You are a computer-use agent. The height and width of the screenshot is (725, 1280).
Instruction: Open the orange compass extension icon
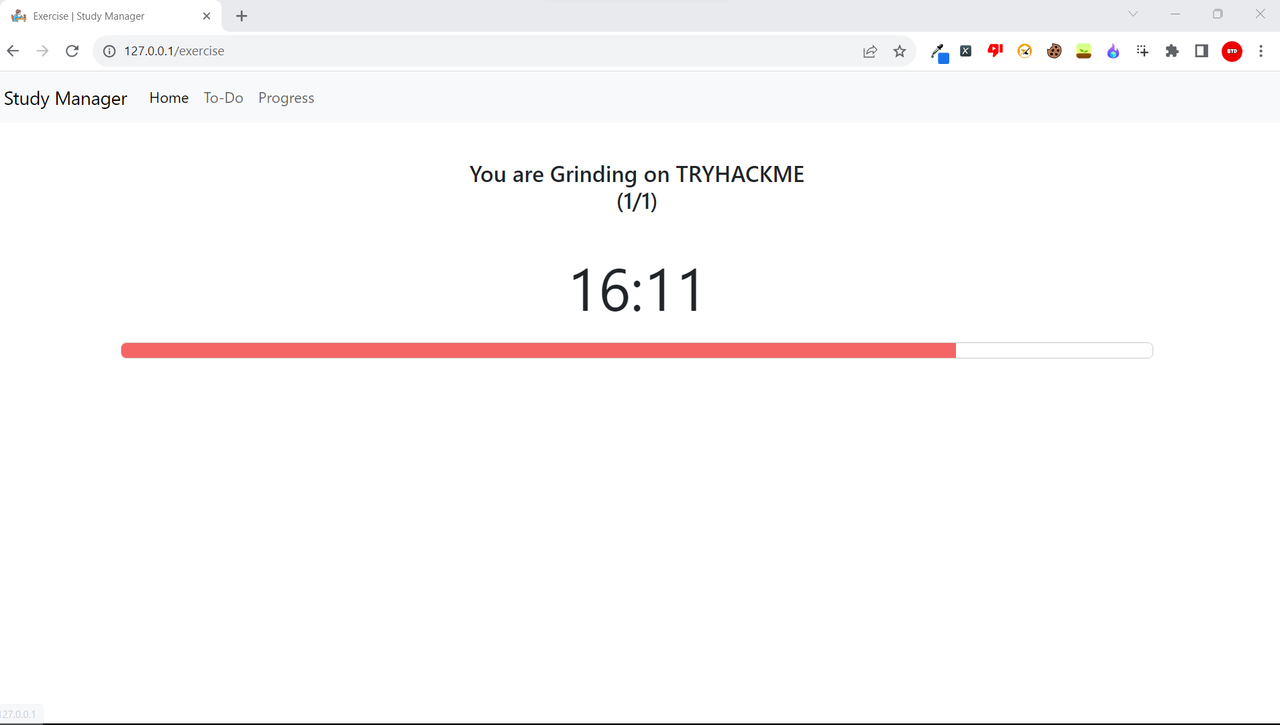point(1025,51)
